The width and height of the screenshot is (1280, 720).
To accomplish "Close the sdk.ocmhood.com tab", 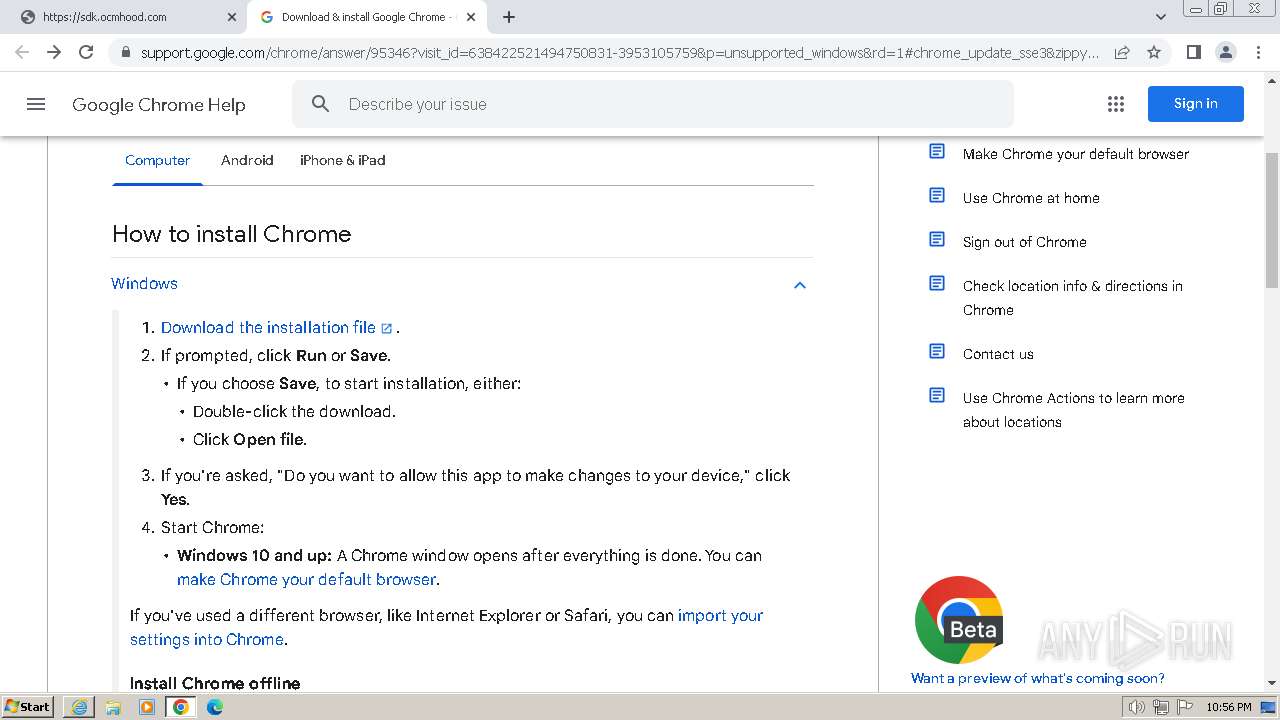I will coord(232,17).
